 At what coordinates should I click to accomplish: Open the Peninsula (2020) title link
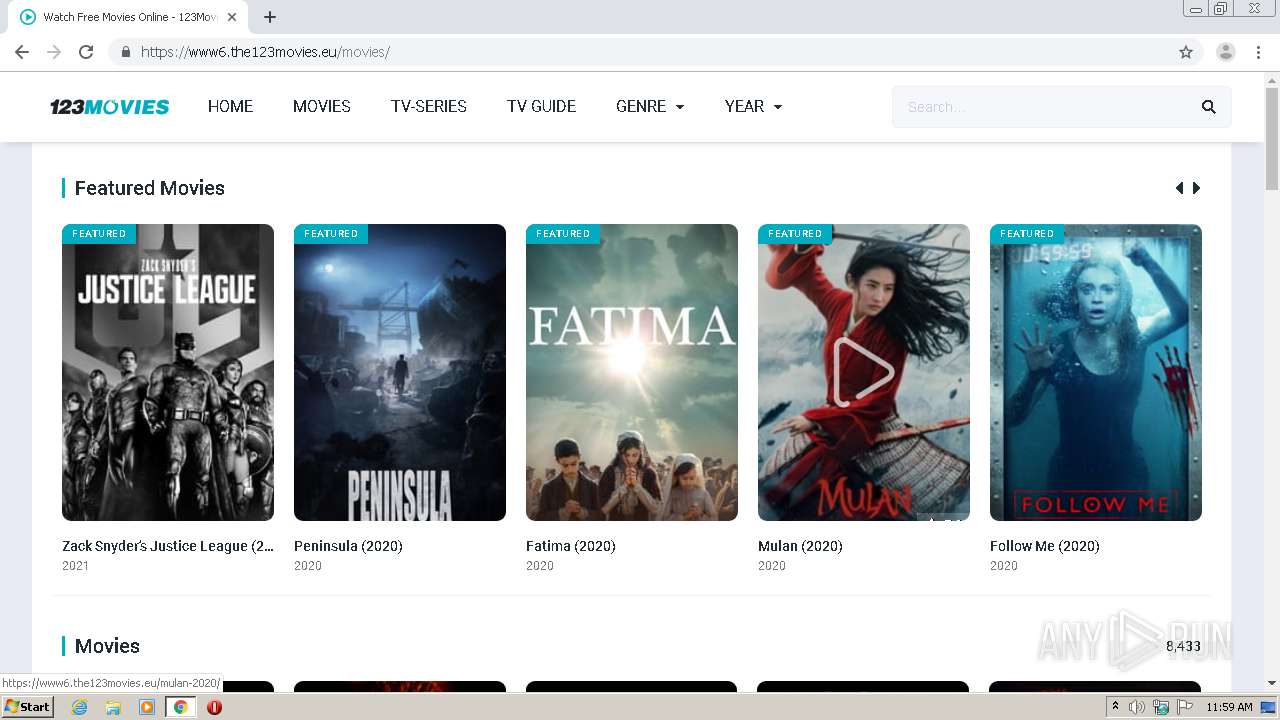click(348, 546)
